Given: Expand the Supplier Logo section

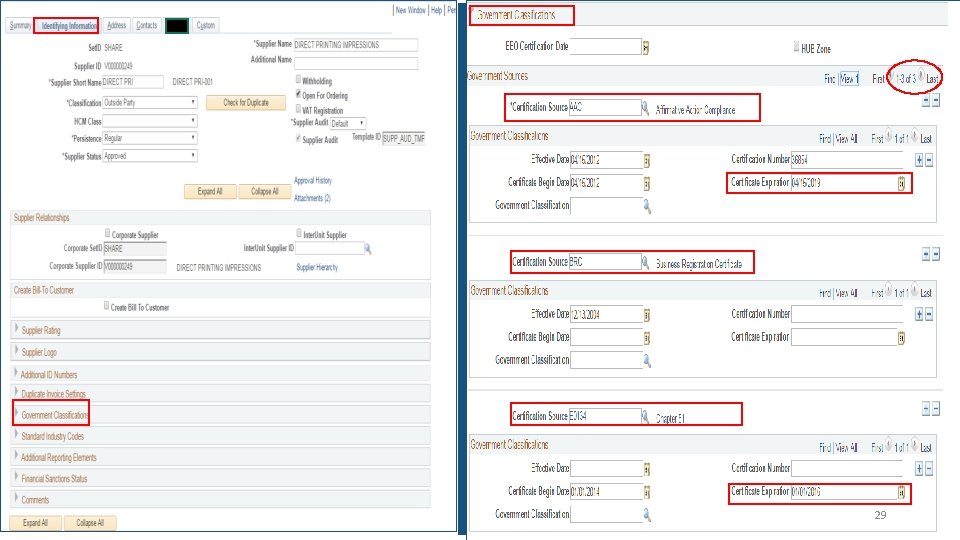Looking at the screenshot, I should click(x=17, y=351).
